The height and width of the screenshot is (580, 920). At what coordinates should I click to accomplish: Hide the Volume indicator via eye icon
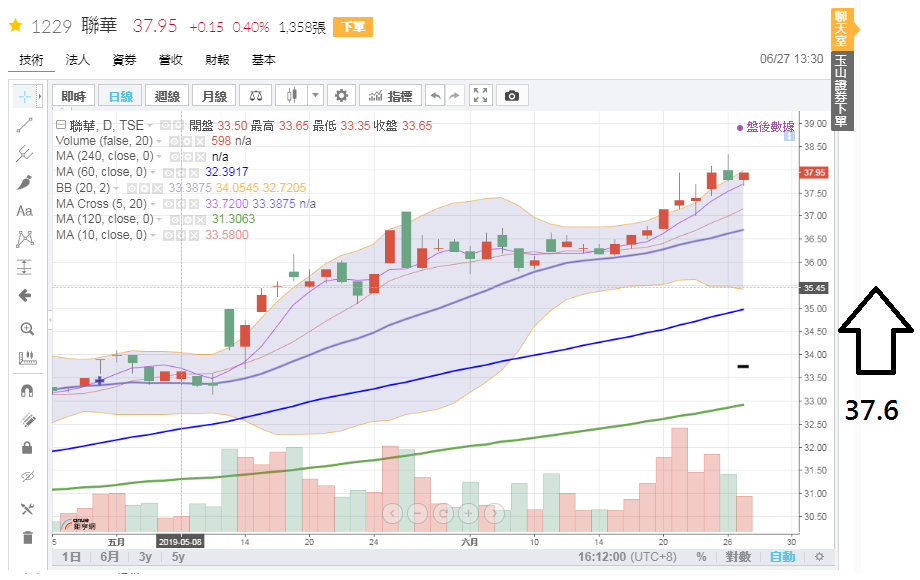click(x=174, y=141)
